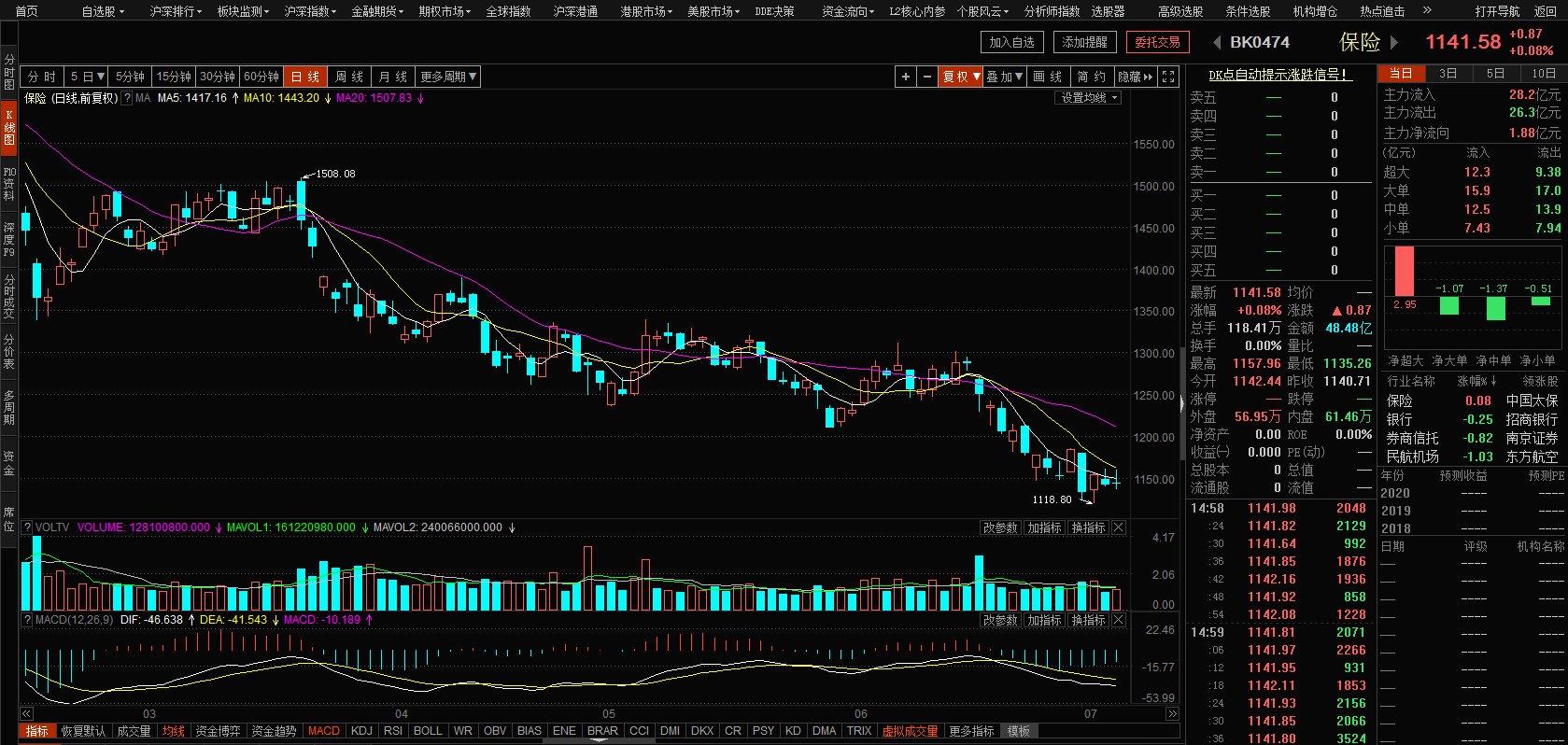Click the 加入自选 button
The image size is (1568, 745).
(x=1012, y=42)
